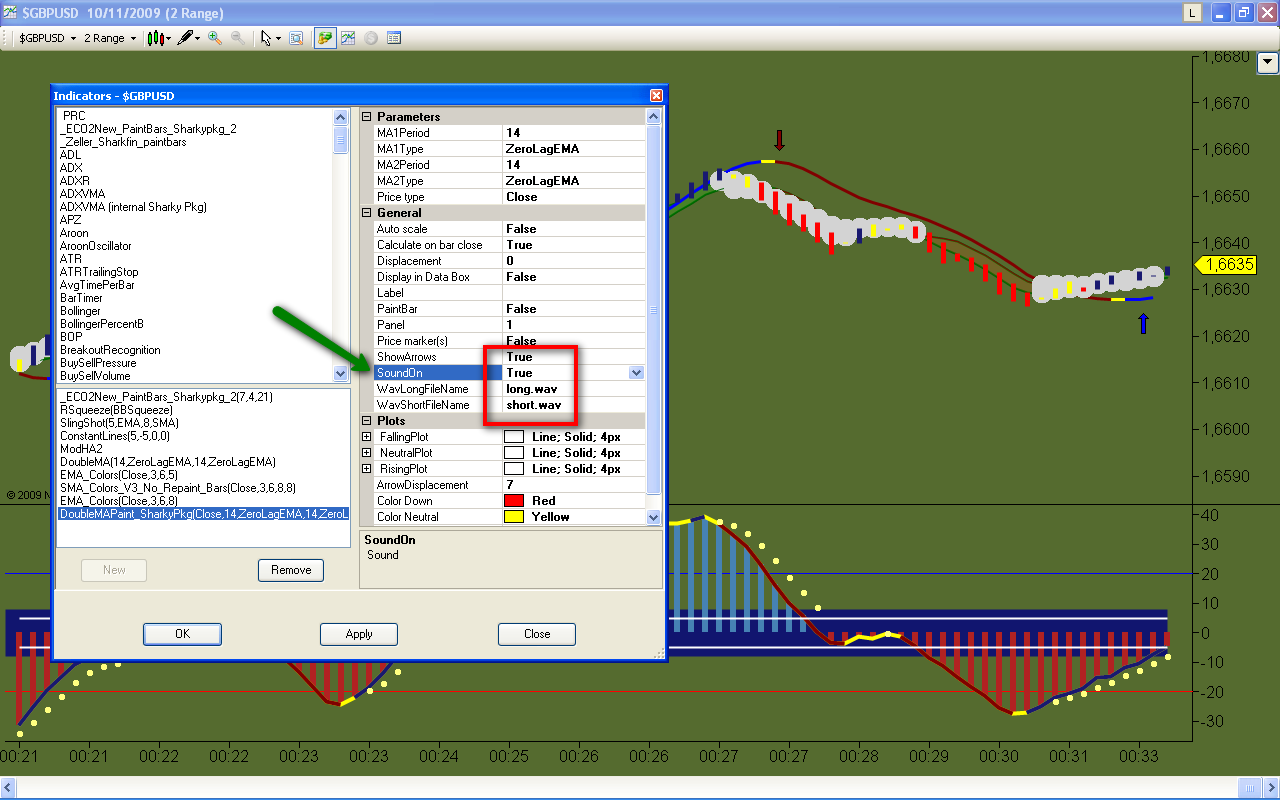Click the NeutralPlot color swatch
Image resolution: width=1280 pixels, height=800 pixels.
tap(514, 453)
